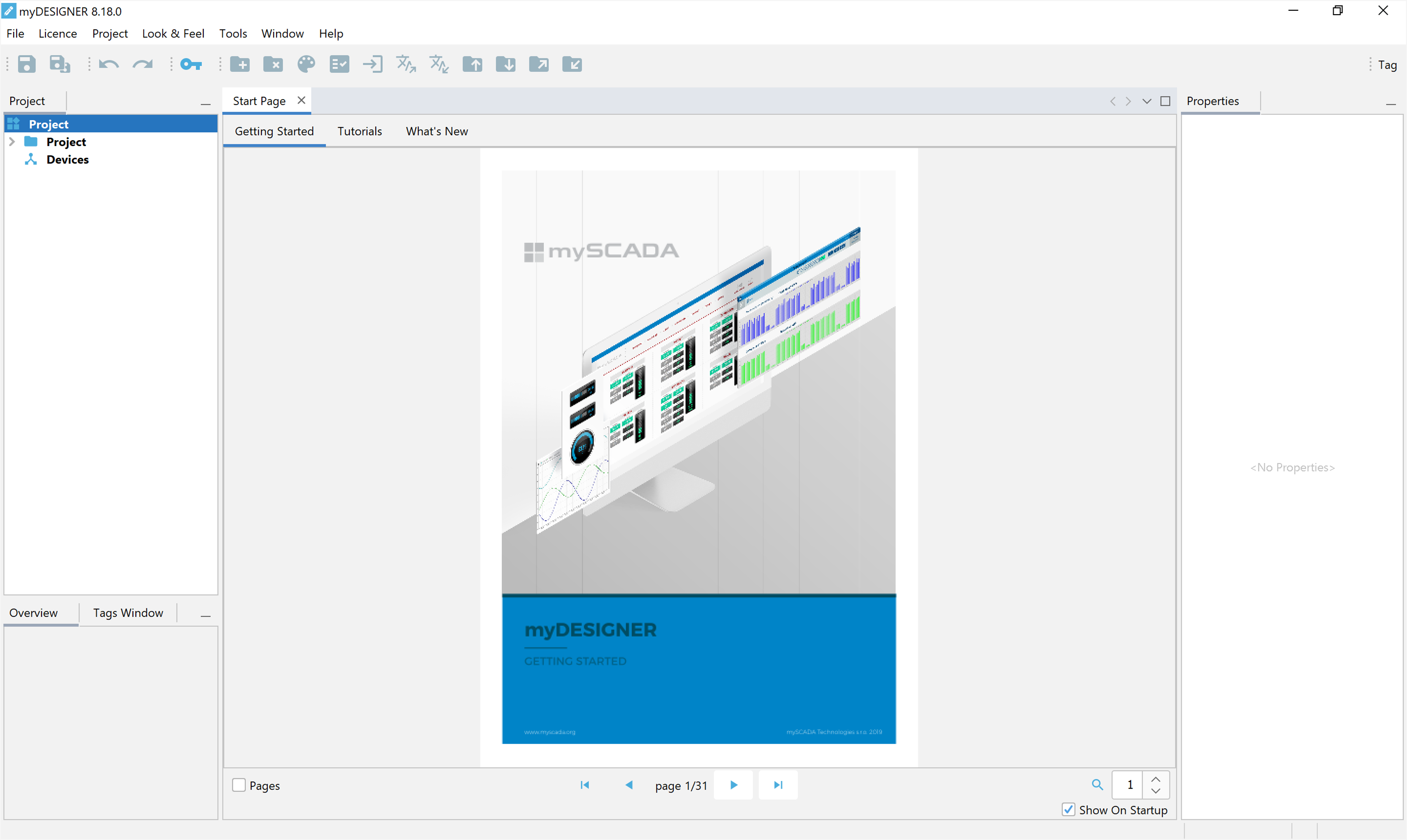
Task: Decrease the zoom spinner value
Action: click(1156, 791)
